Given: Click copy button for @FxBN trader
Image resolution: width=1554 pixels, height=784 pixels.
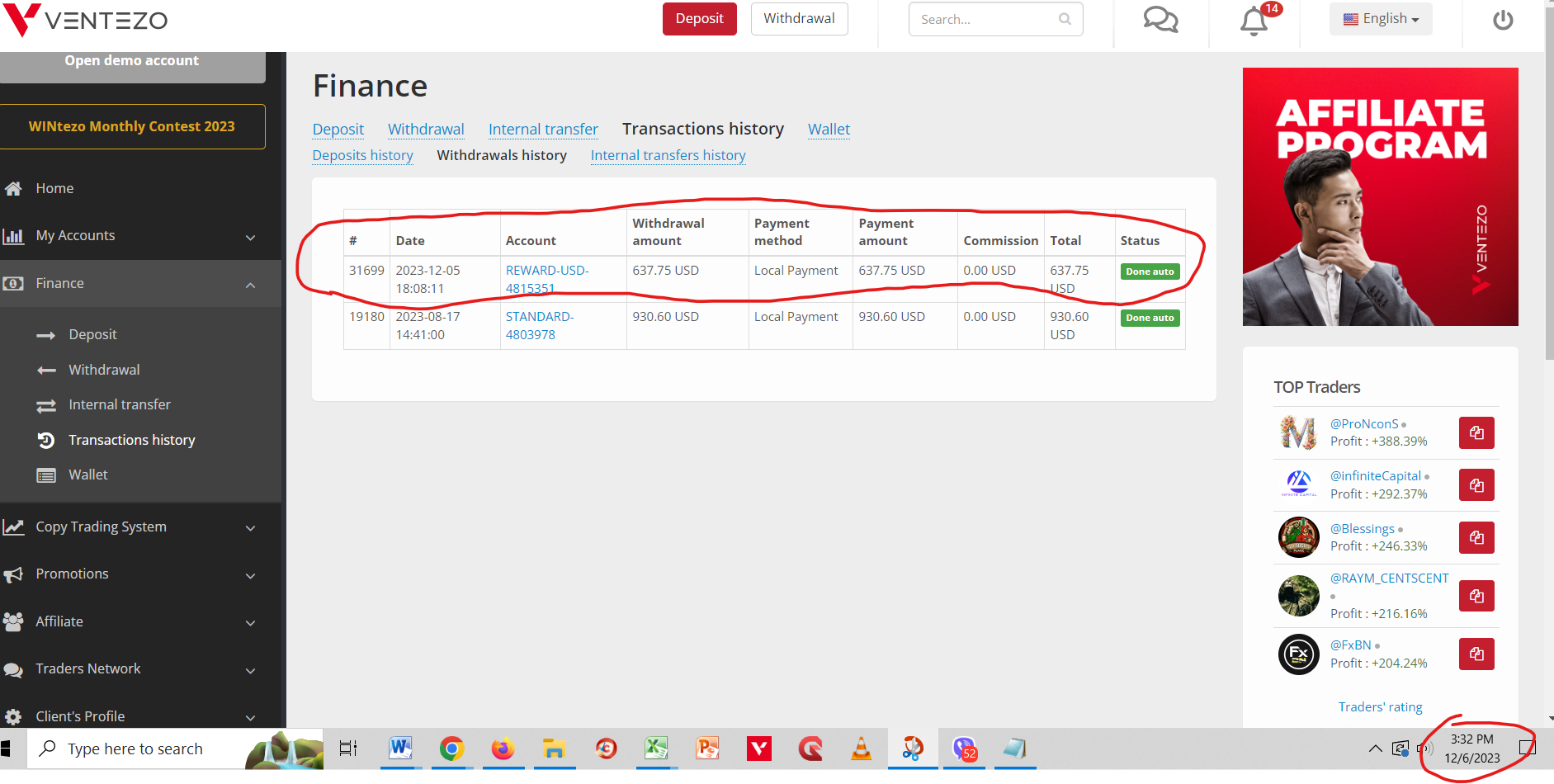Looking at the screenshot, I should pyautogui.click(x=1476, y=654).
